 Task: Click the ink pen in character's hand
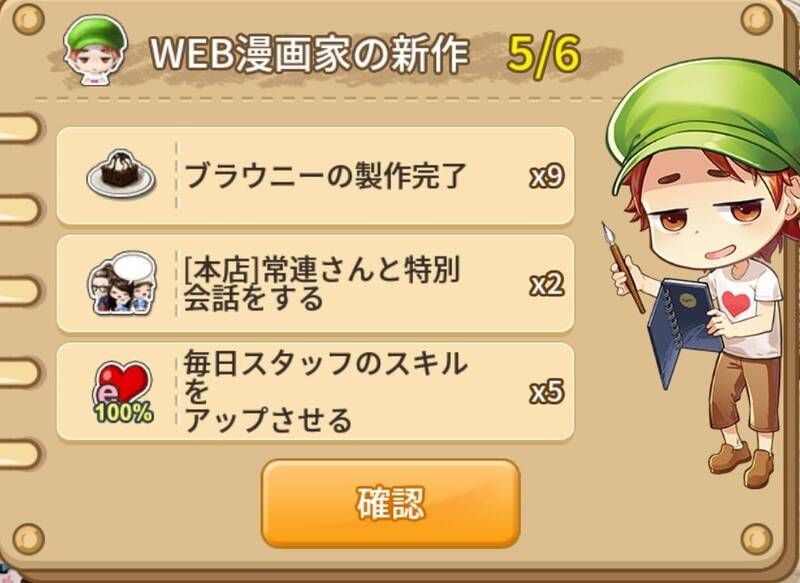(621, 266)
